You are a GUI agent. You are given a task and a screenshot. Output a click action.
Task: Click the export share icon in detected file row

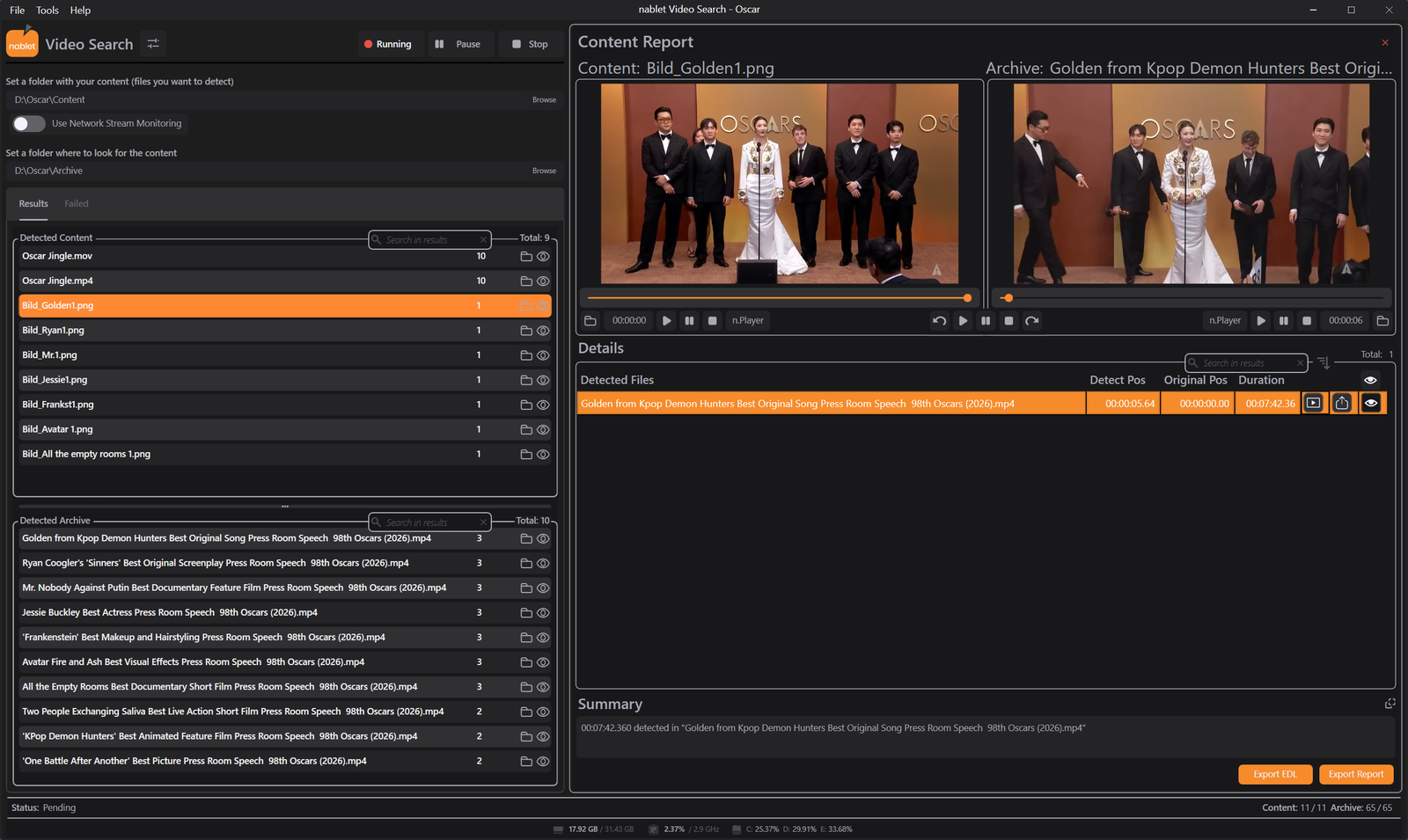click(x=1342, y=403)
